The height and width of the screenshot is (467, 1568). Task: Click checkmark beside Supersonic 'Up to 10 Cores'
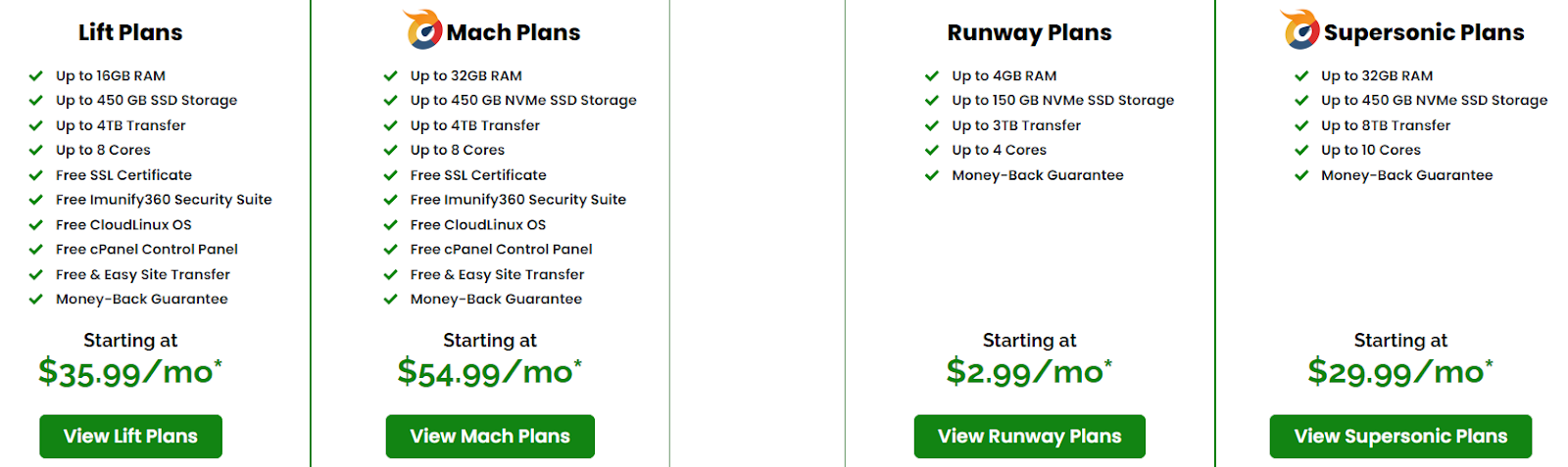tap(1301, 150)
